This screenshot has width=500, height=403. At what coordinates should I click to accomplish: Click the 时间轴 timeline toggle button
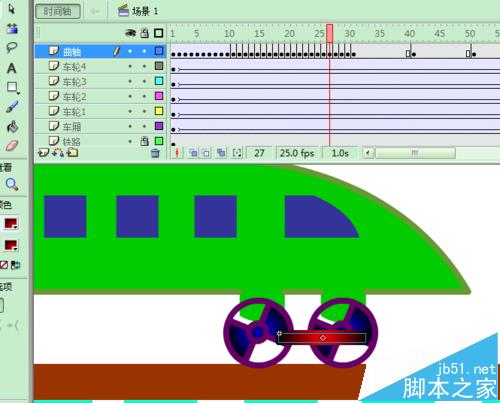[58, 11]
